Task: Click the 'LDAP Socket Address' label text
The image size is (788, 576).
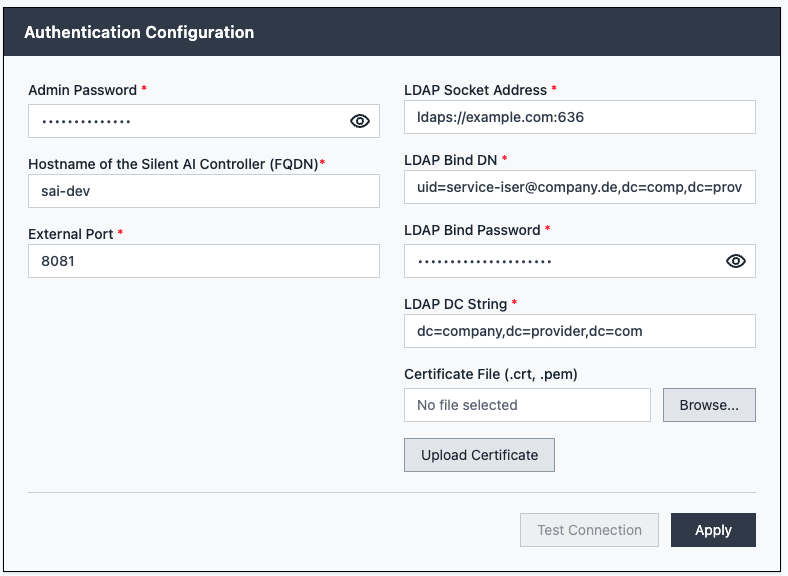Action: click(475, 90)
